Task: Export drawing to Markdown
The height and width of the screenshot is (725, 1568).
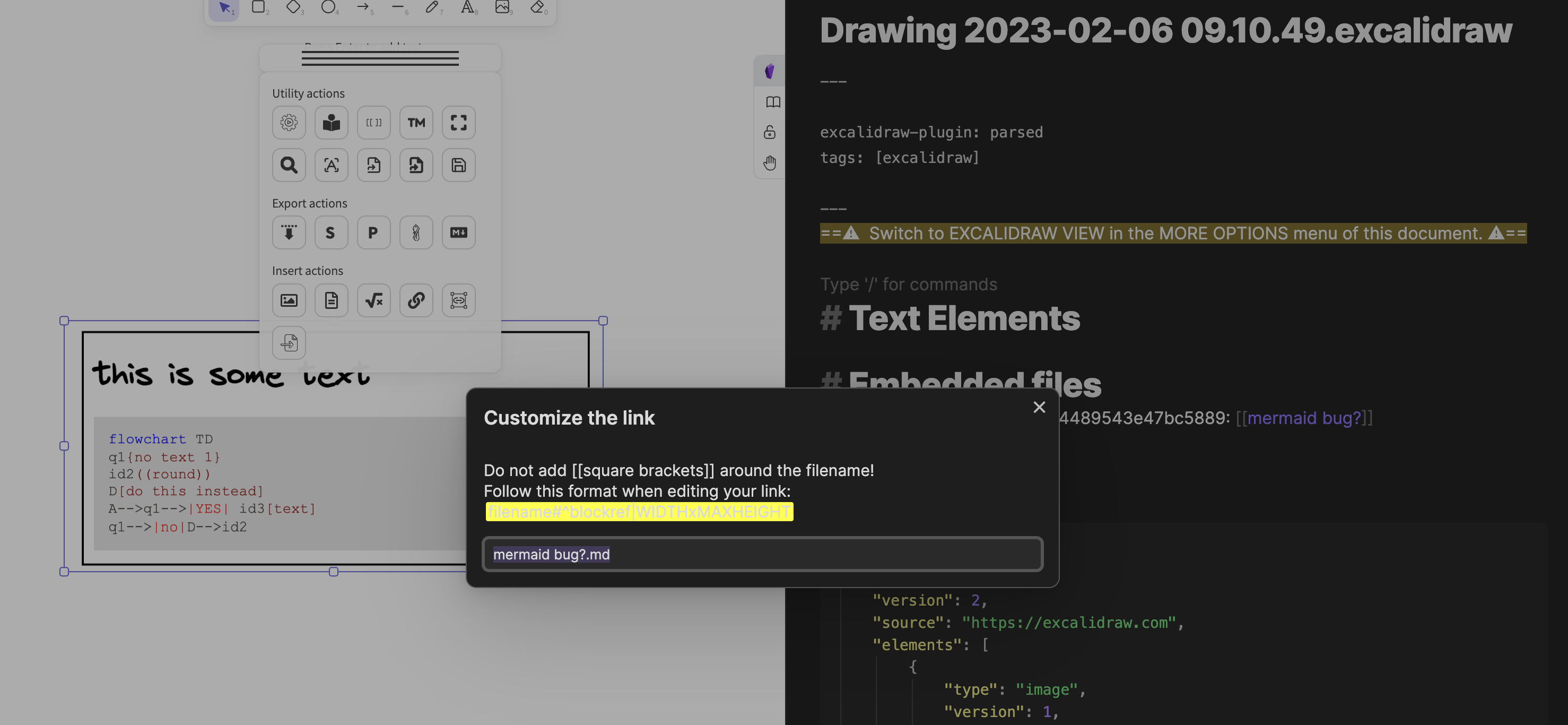Action: [x=458, y=232]
